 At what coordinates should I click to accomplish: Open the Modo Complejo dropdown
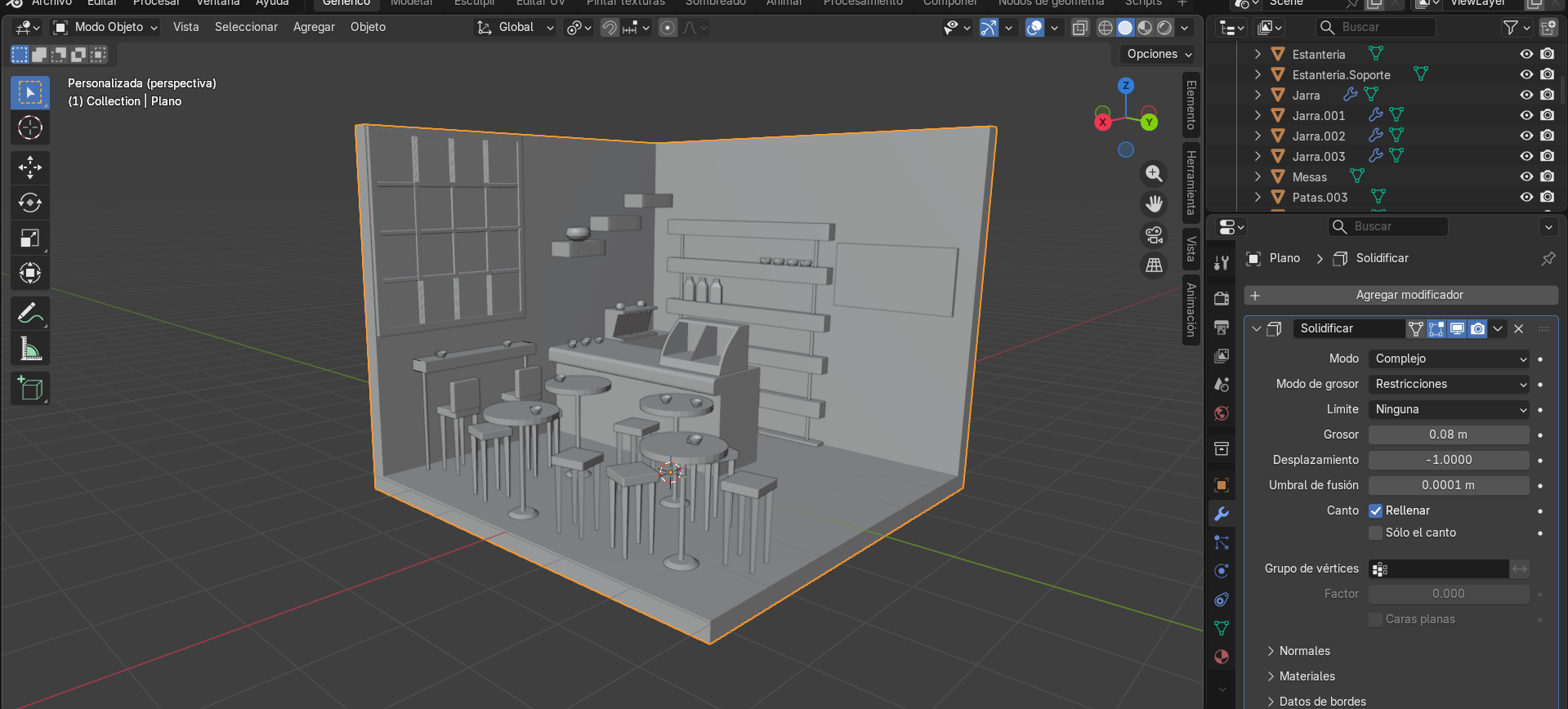[x=1449, y=359]
